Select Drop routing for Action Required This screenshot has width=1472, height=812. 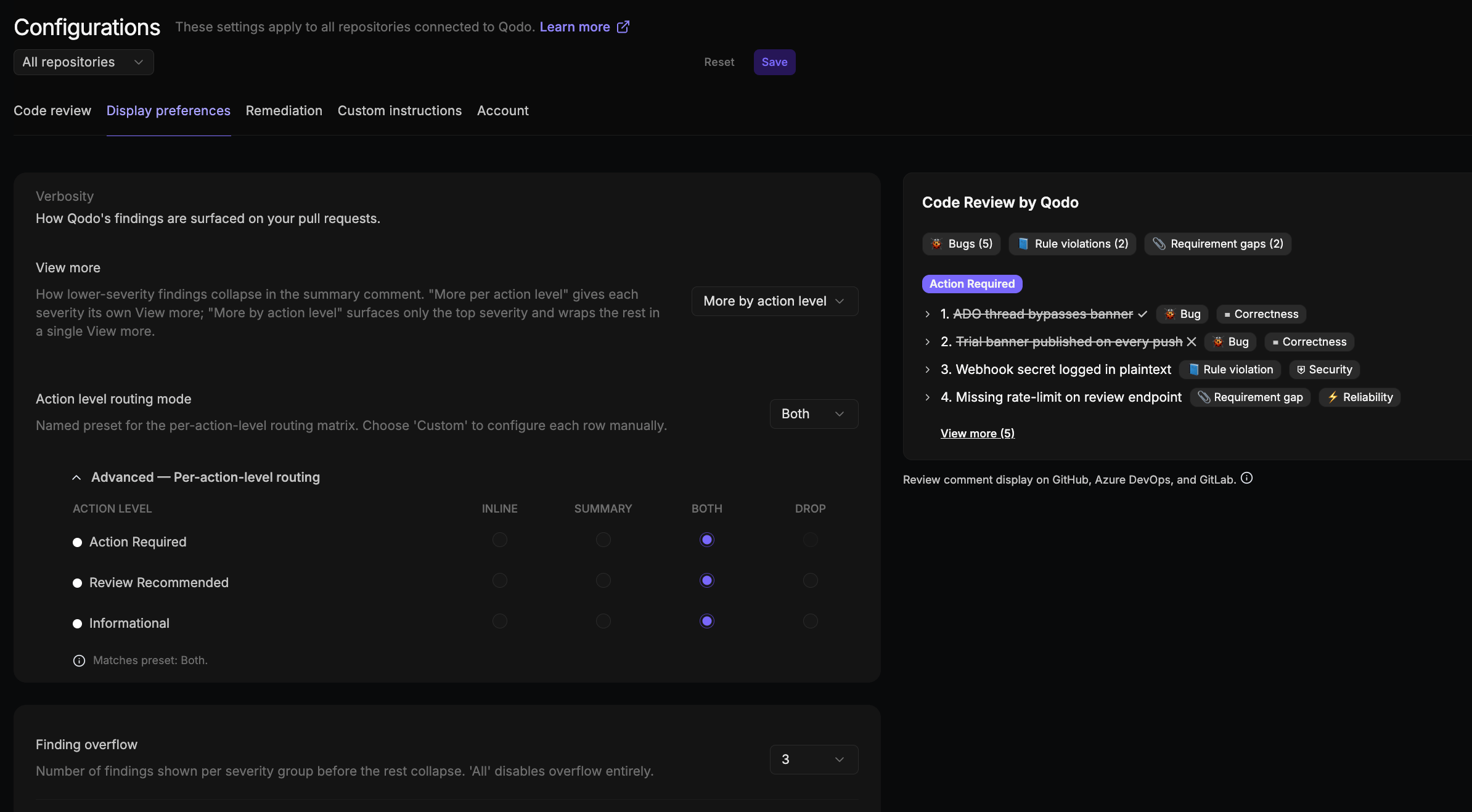pyautogui.click(x=811, y=540)
